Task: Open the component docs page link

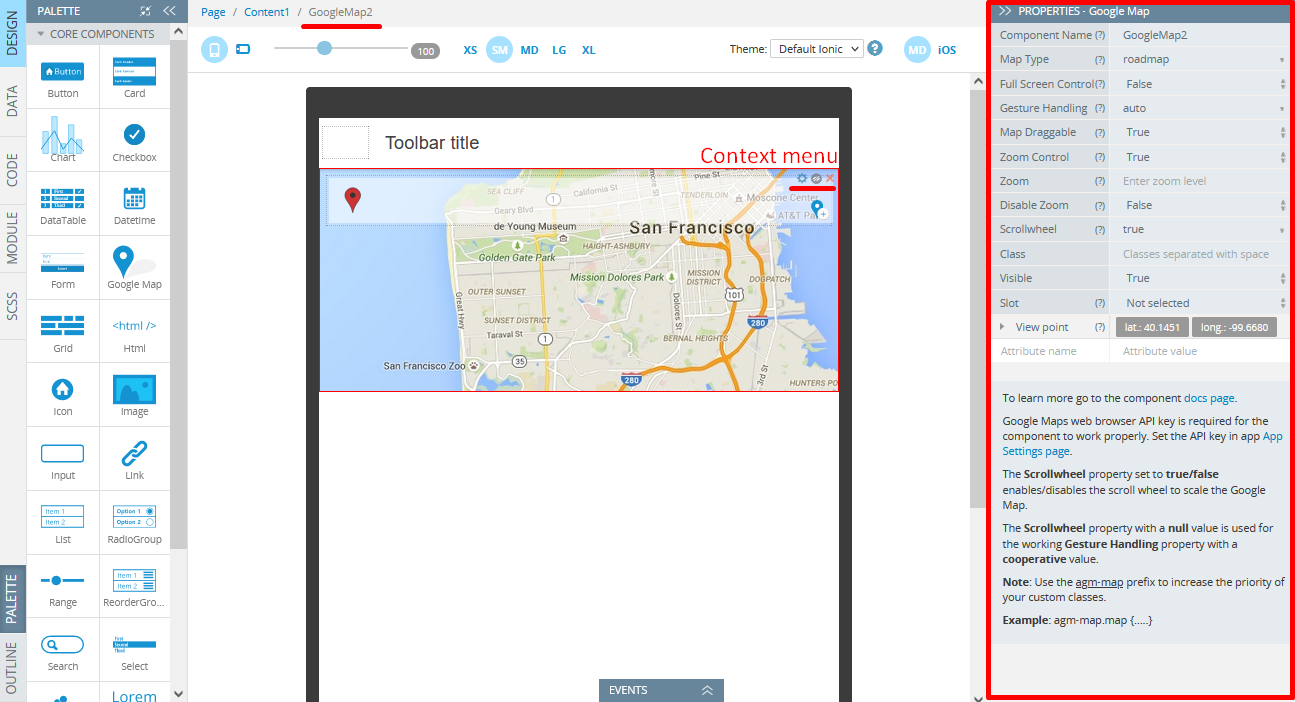Action: click(x=1209, y=398)
